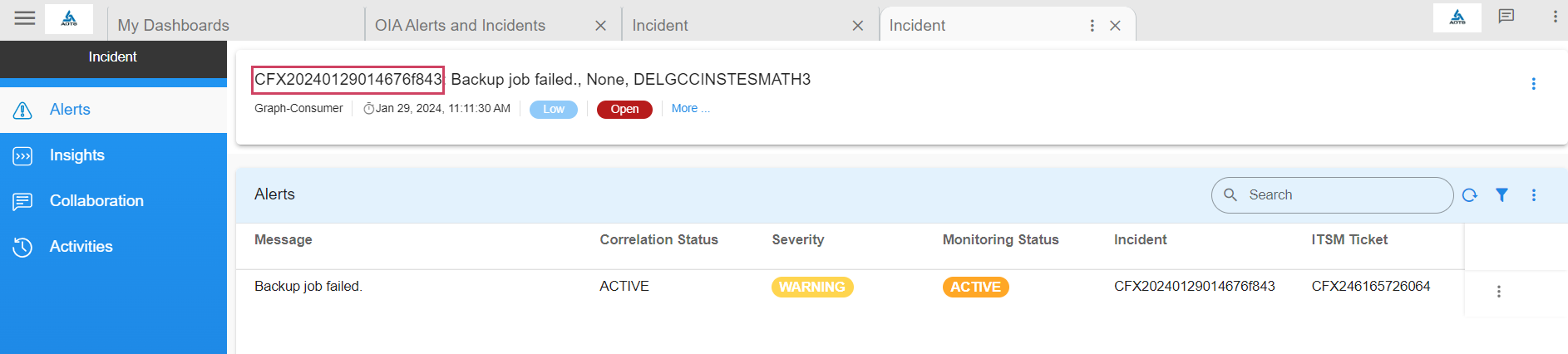Open Insights from the sidebar
This screenshot has width=1568, height=354.
point(76,155)
